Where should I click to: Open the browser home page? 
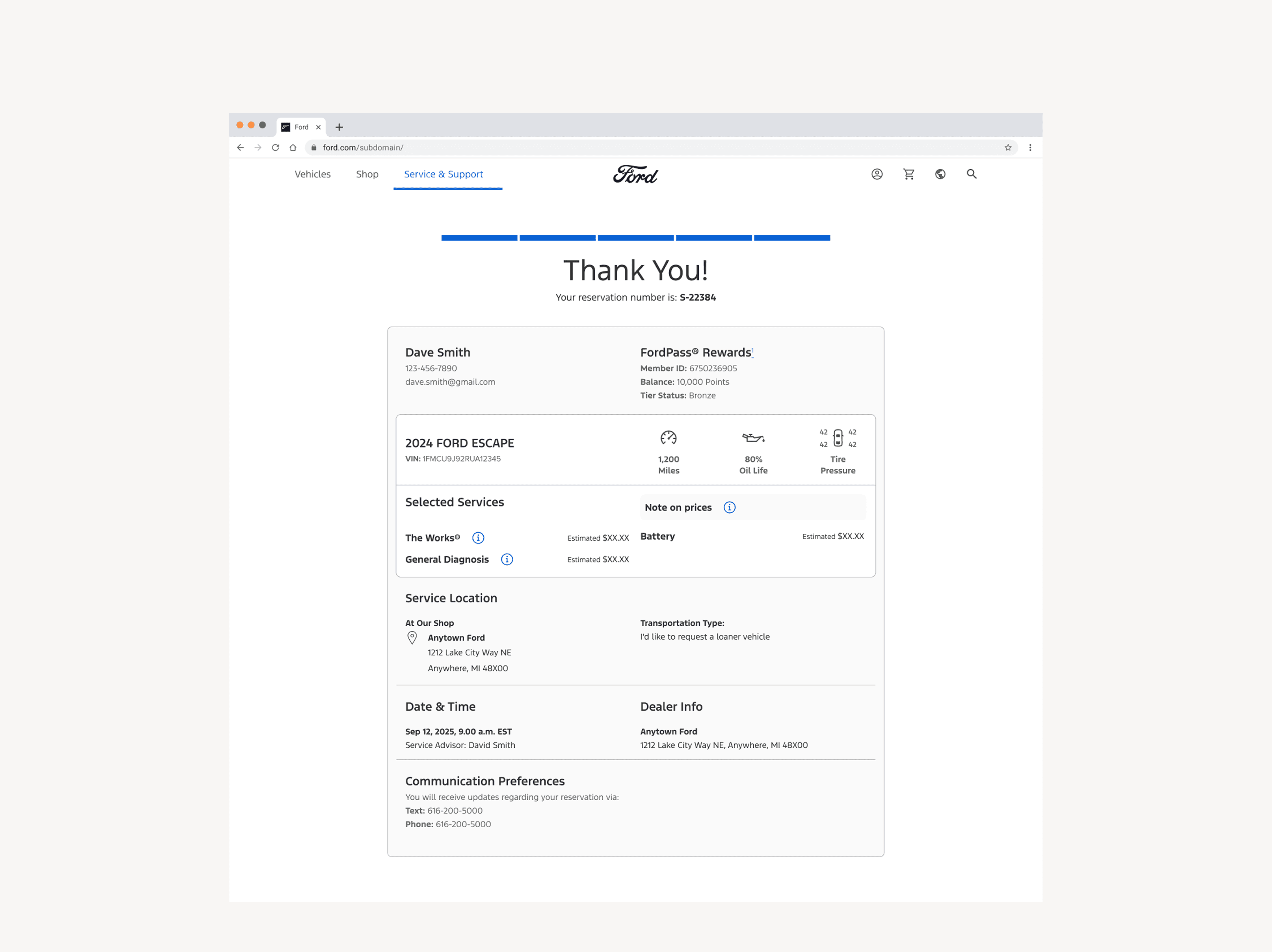[x=293, y=148]
